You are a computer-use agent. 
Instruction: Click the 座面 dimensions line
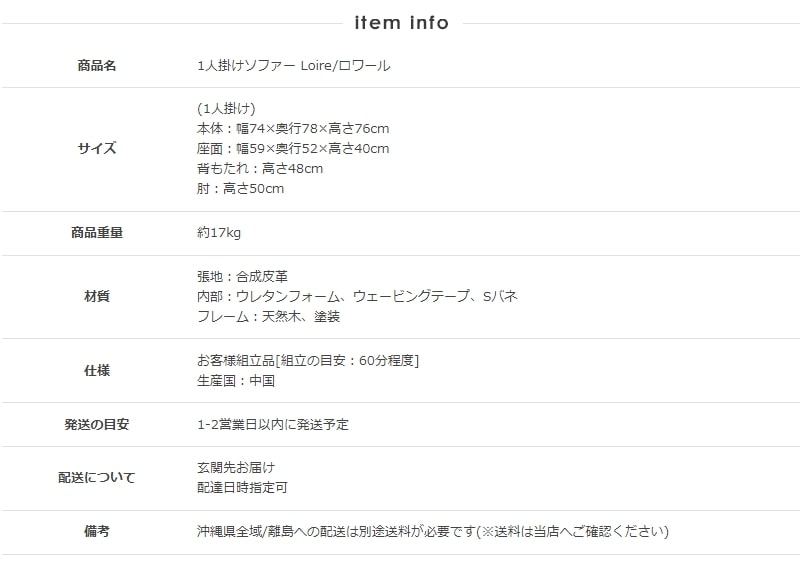pos(293,149)
